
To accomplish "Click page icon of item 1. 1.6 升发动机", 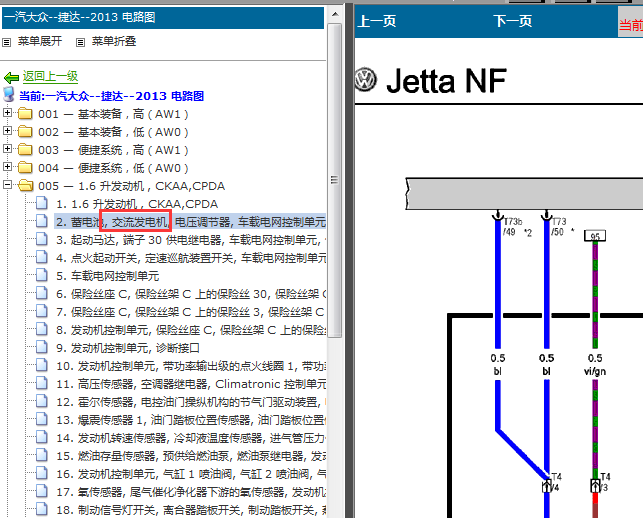I will [x=41, y=203].
